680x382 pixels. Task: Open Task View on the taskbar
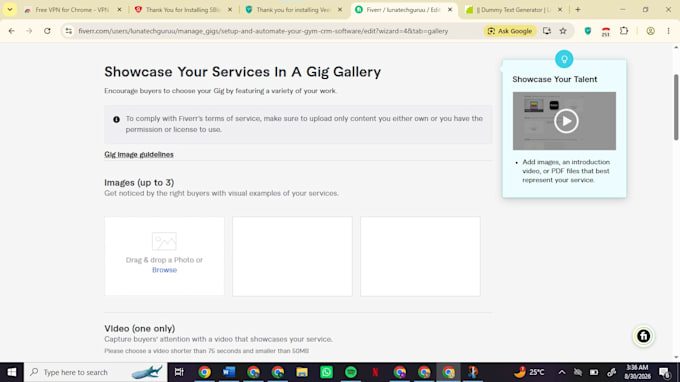click(x=179, y=372)
